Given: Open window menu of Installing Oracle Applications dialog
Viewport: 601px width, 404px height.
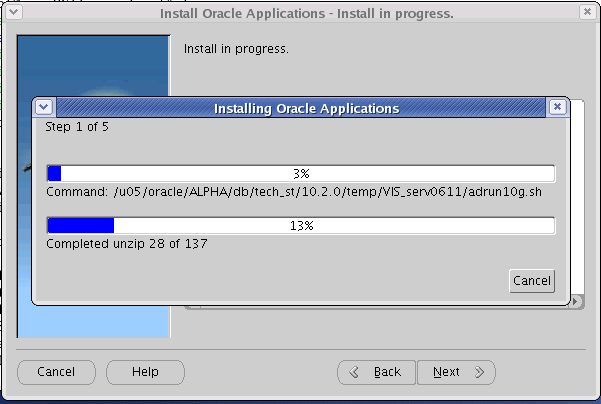Looking at the screenshot, I should pyautogui.click(x=44, y=107).
